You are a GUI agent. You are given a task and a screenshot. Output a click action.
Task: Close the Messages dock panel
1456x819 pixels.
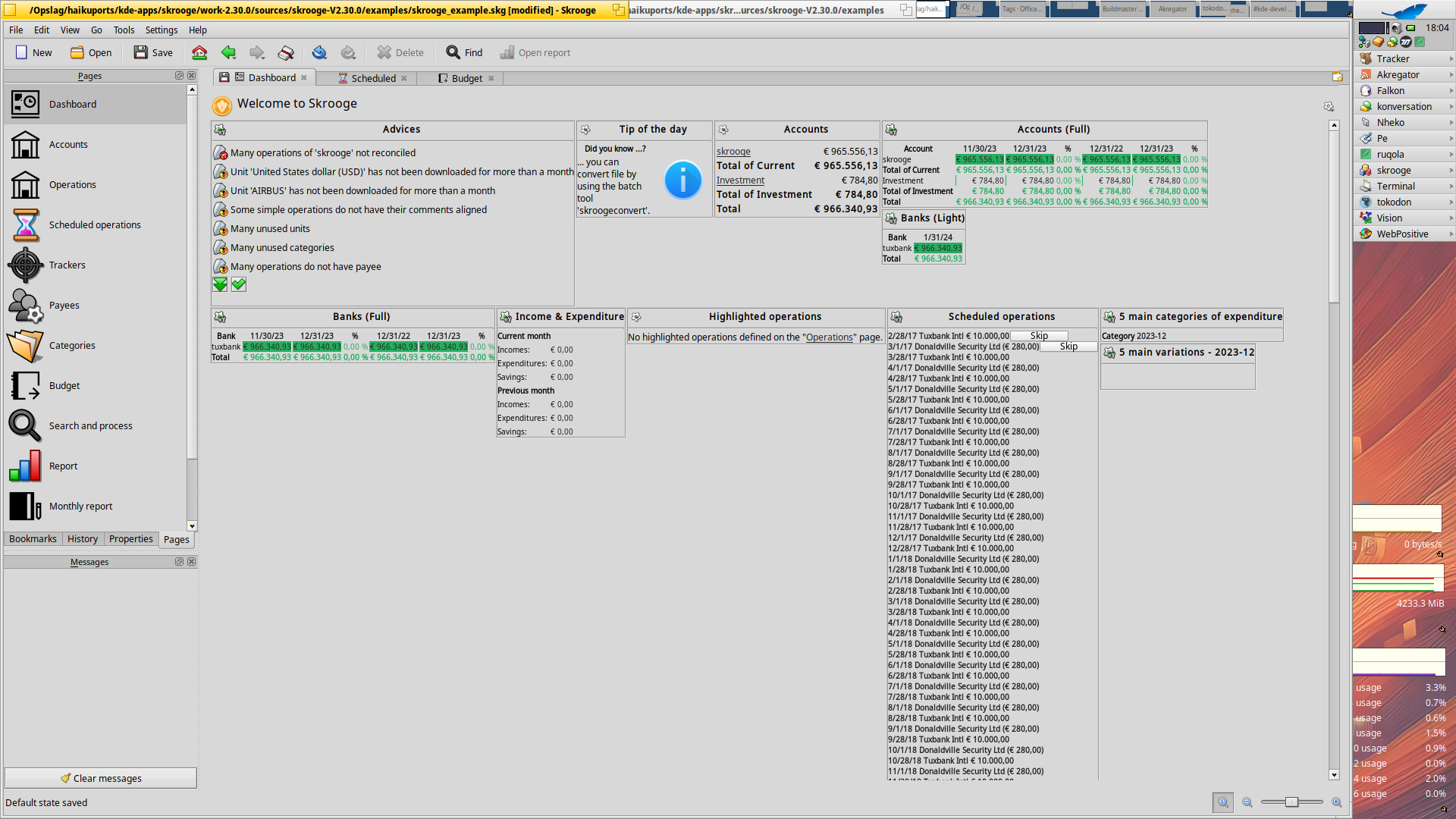tap(191, 562)
